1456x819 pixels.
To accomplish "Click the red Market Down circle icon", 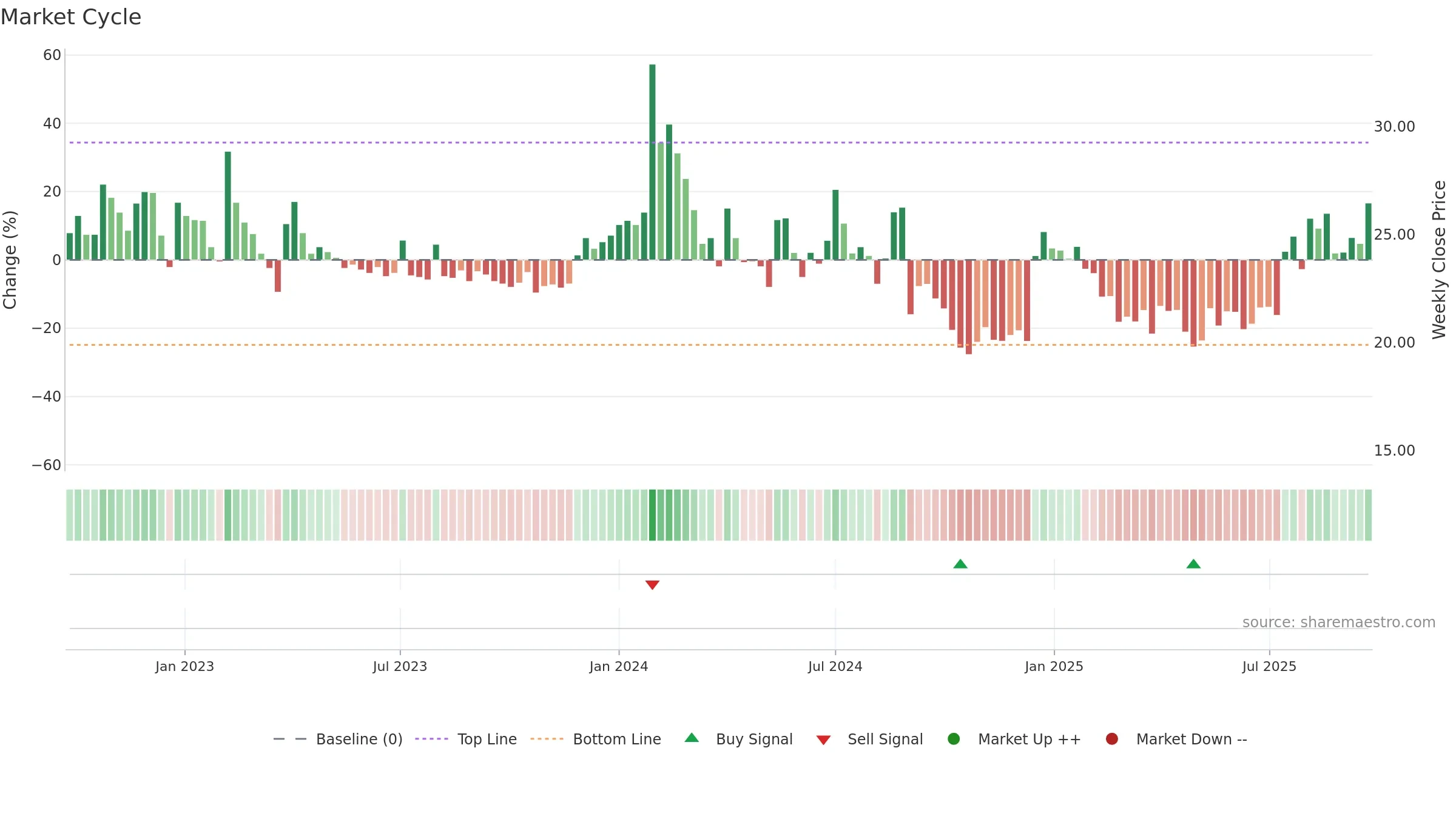I will [x=1112, y=739].
